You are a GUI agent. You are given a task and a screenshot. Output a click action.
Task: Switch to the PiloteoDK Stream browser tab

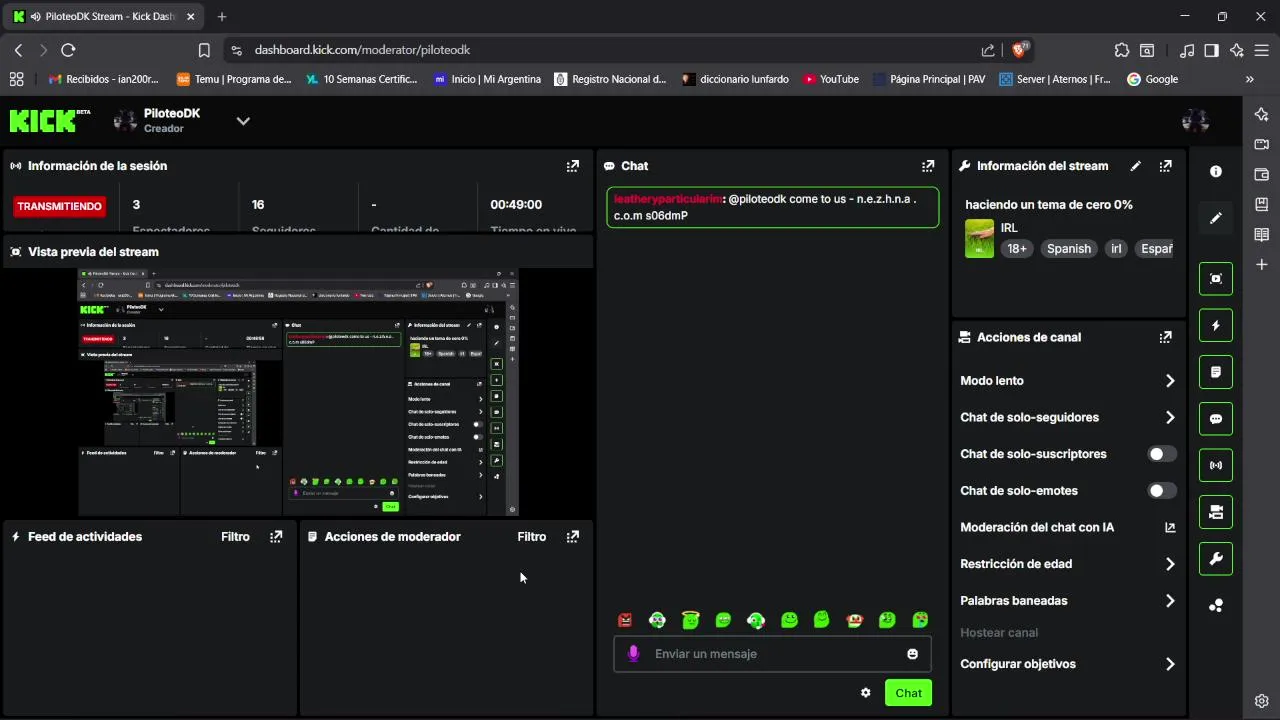coord(103,17)
